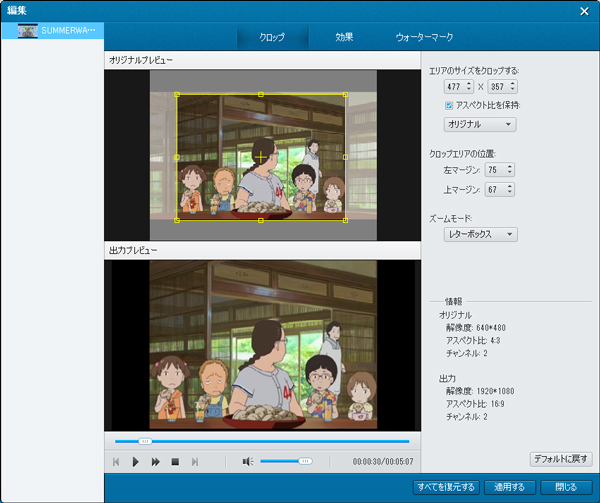
Task: Click the Play button in playback controls
Action: tap(136, 462)
